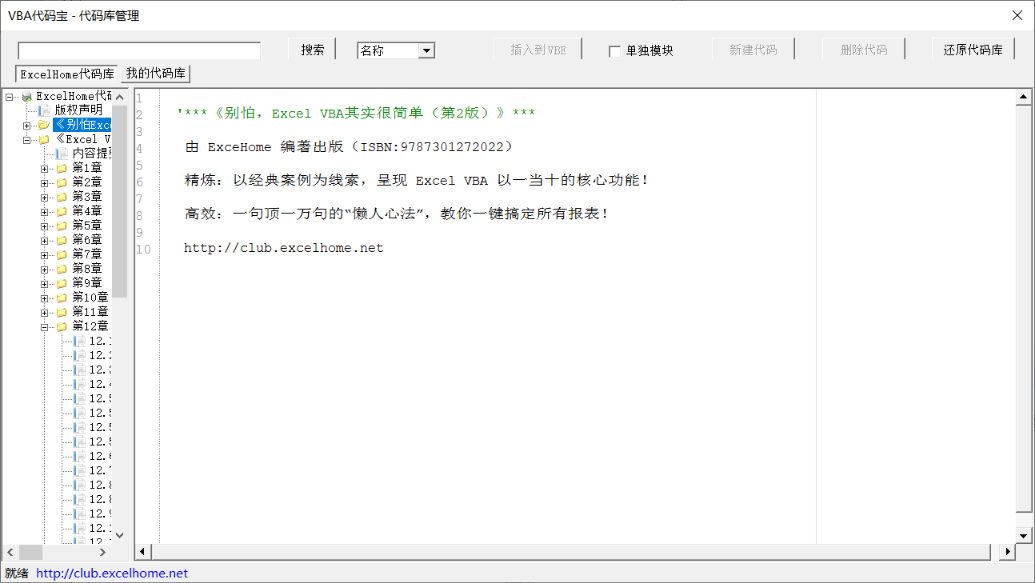Click the folder icon beside 第4章
Screen dimensions: 1035x583
[62, 211]
